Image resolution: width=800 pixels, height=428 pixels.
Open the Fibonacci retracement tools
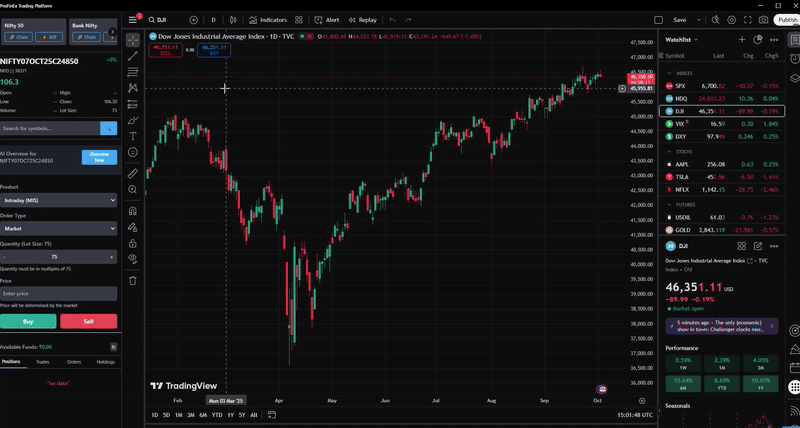pos(133,72)
